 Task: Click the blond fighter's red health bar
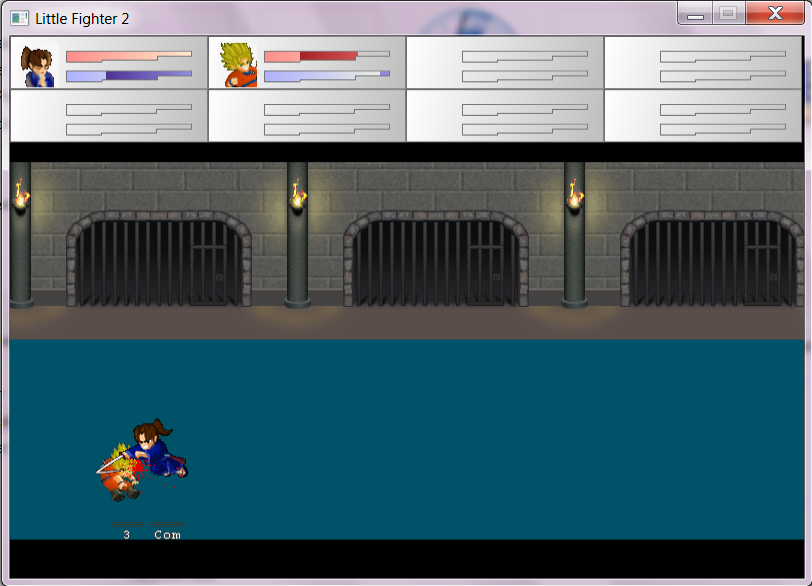click(x=327, y=56)
